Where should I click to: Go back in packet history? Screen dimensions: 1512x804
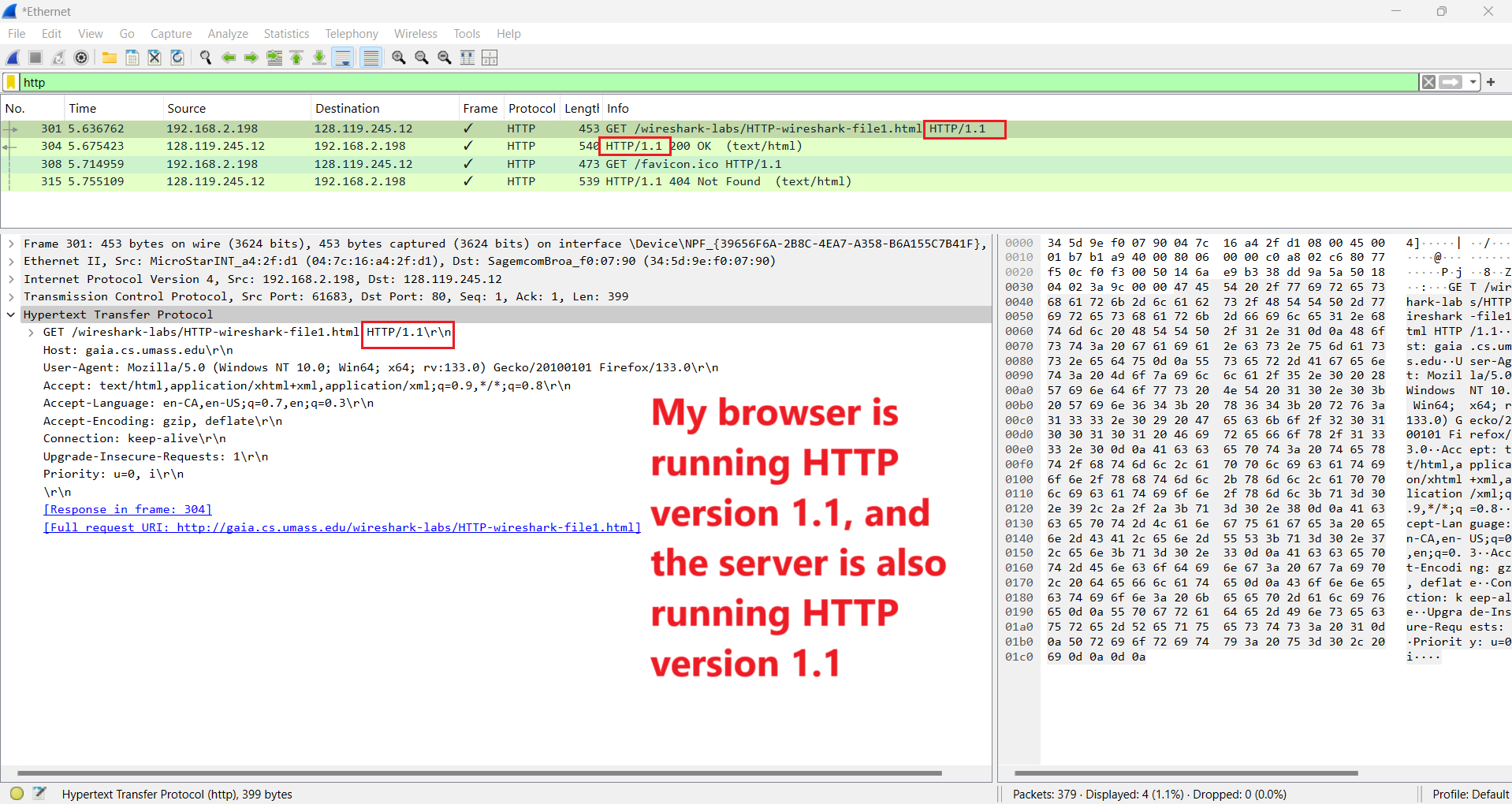coord(229,58)
